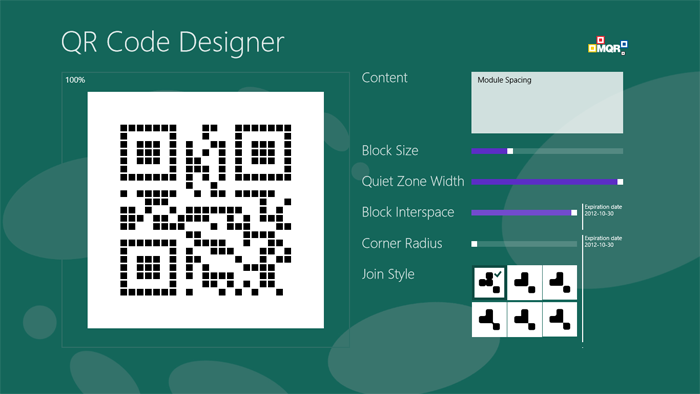Click the Quiet Zone Width label

pos(413,181)
